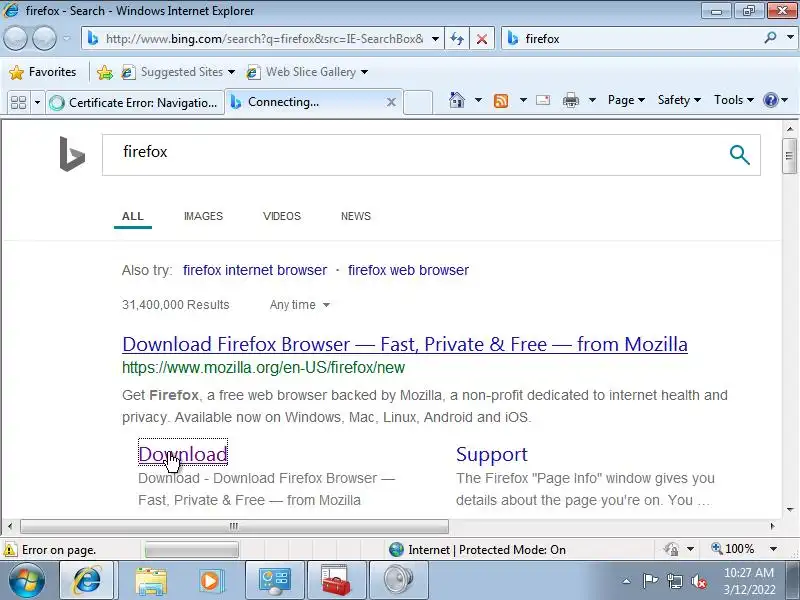Image resolution: width=800 pixels, height=600 pixels.
Task: Open the Safety menu
Action: [x=679, y=100]
